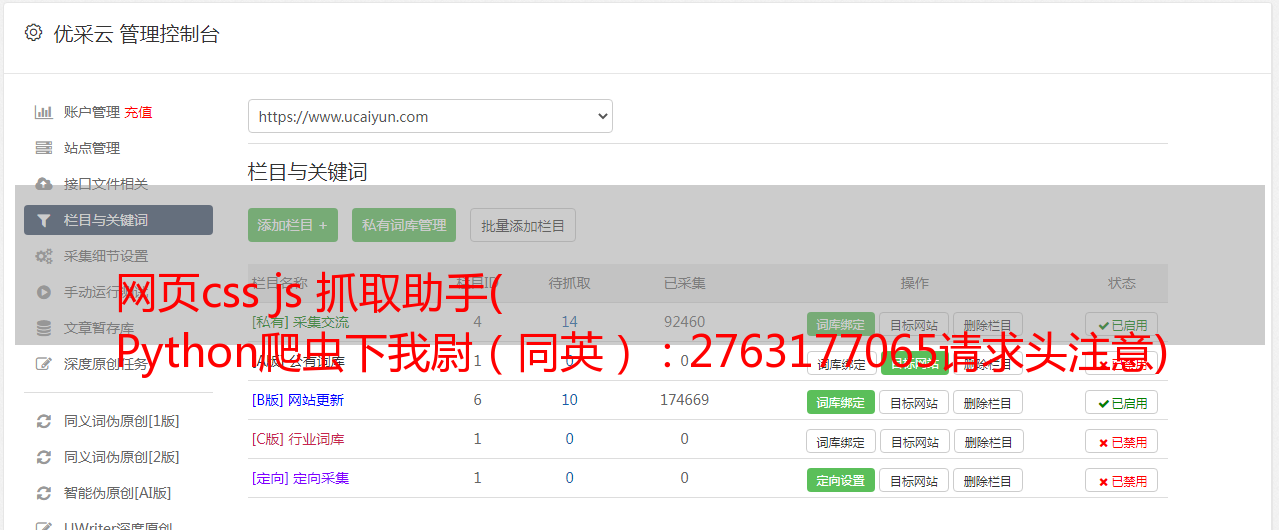Click 删除栏目 in the 采集交流 row

[988, 325]
